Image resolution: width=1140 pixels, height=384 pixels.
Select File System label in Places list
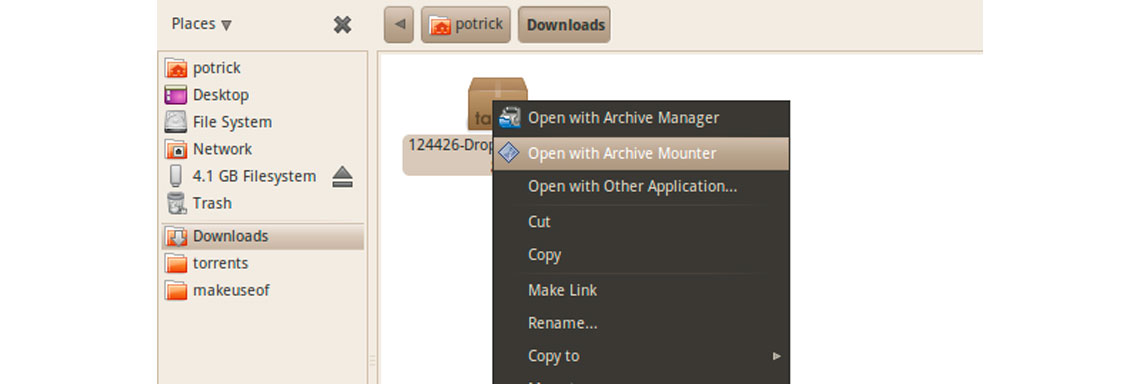pos(233,122)
